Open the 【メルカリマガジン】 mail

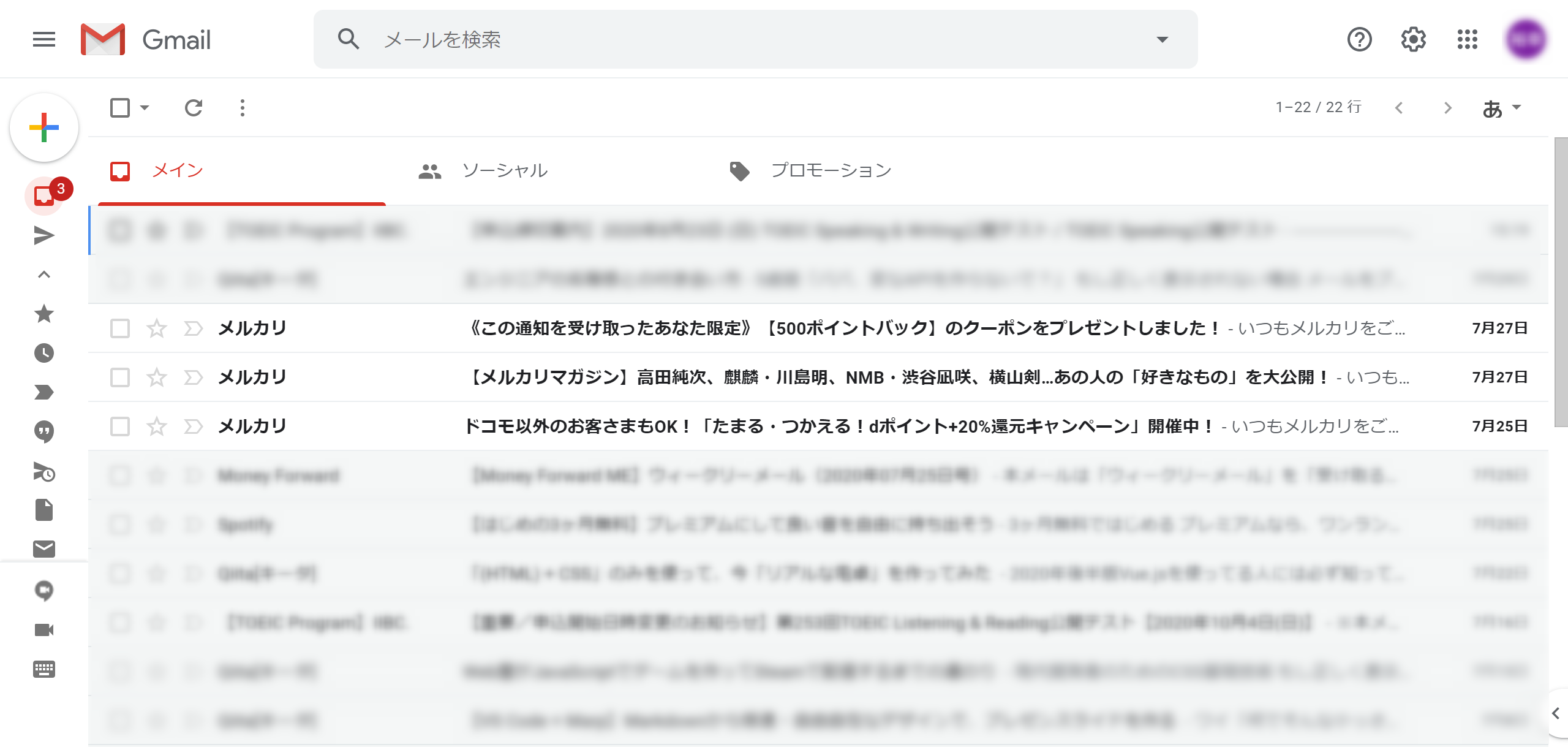coord(818,377)
